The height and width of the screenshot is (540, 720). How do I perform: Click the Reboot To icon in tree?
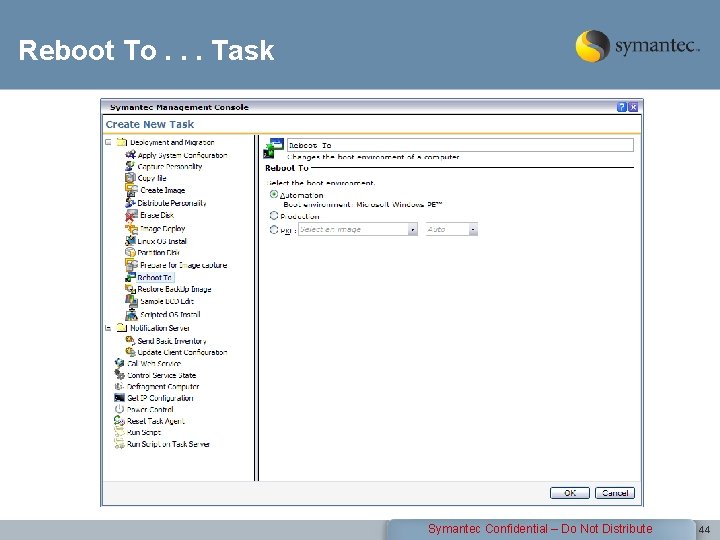pyautogui.click(x=130, y=277)
